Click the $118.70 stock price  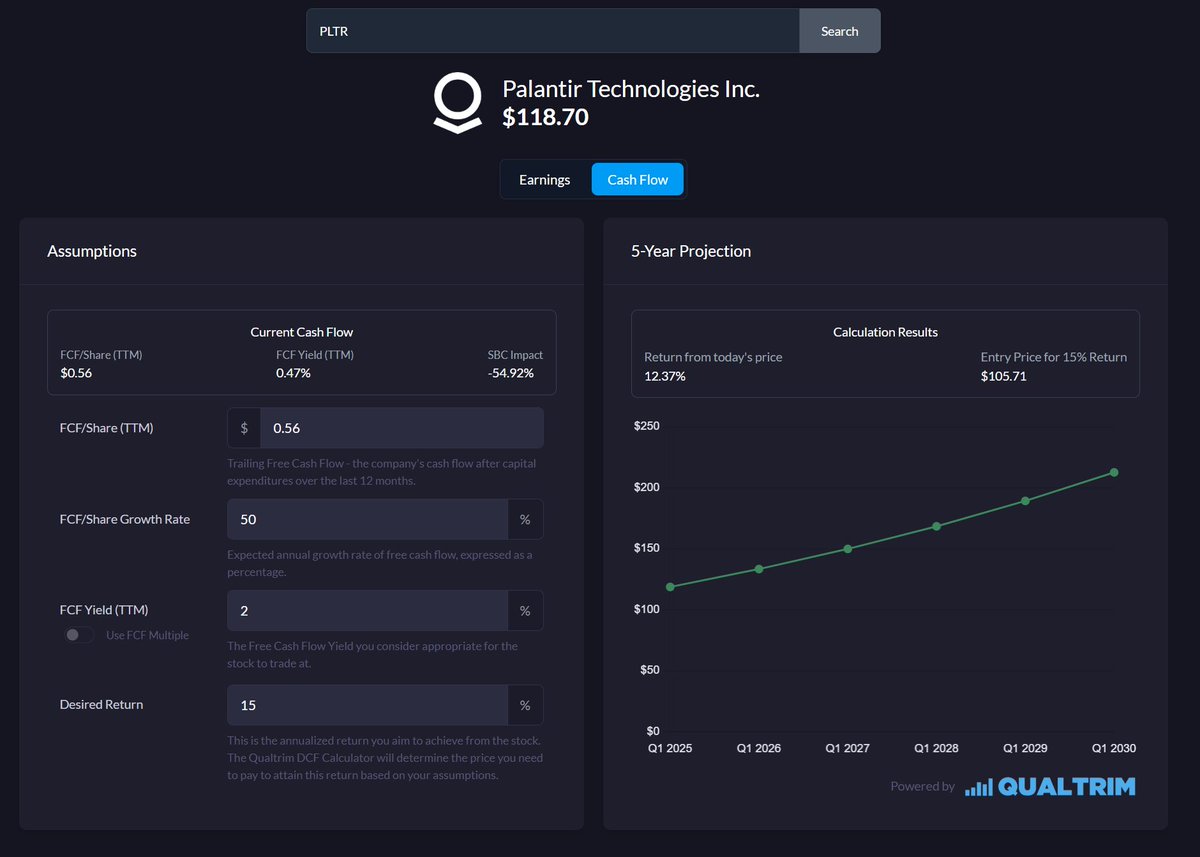[545, 118]
